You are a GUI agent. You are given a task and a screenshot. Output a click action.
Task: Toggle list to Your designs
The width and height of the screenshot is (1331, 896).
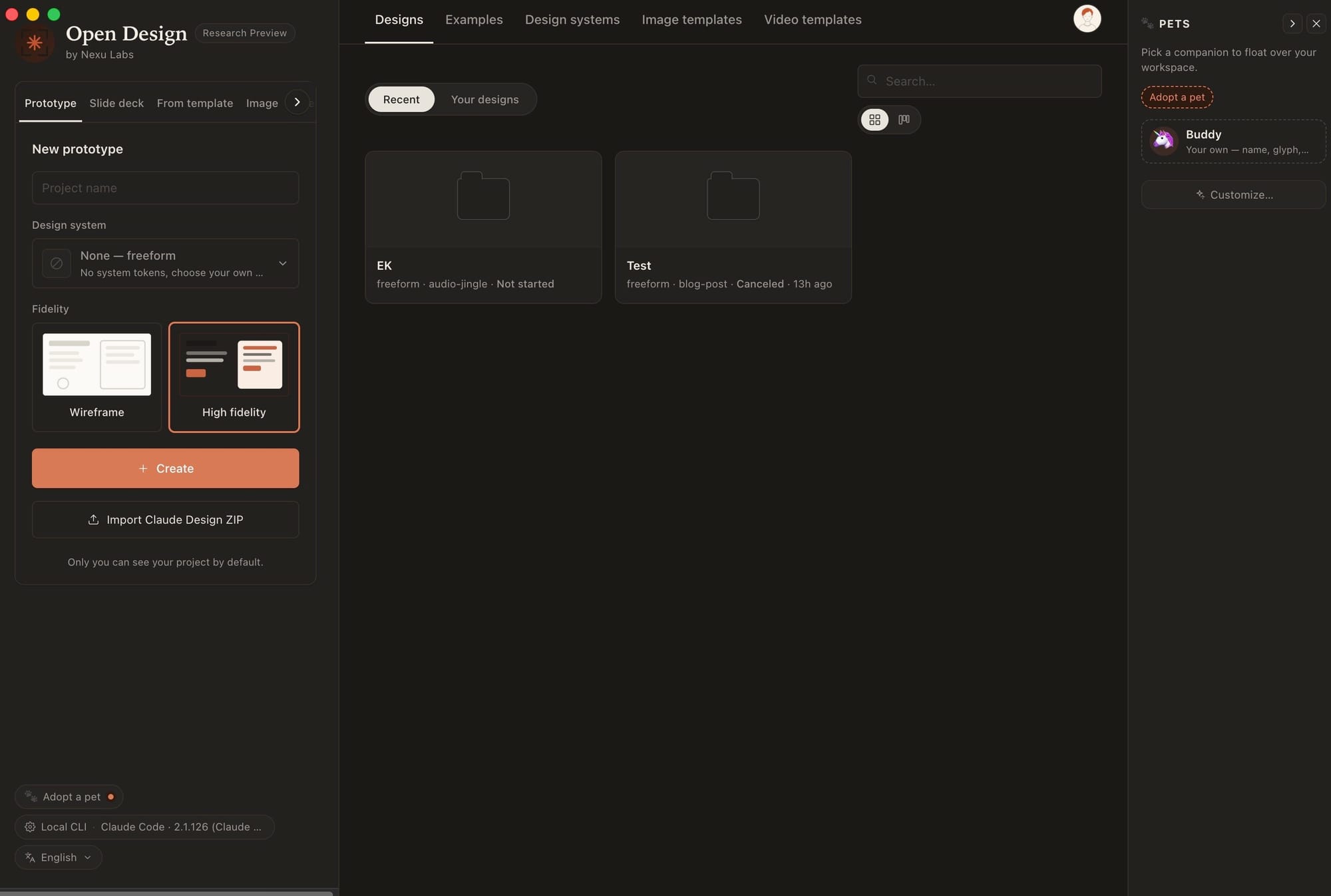[x=484, y=100]
